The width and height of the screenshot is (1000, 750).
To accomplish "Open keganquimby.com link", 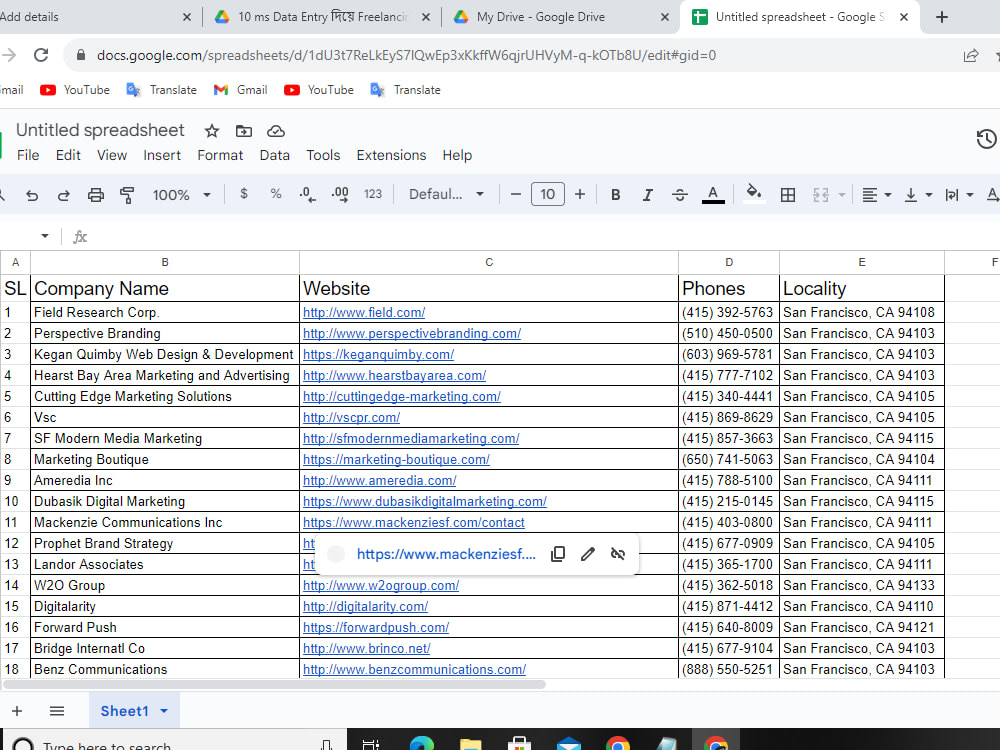I will [378, 355].
